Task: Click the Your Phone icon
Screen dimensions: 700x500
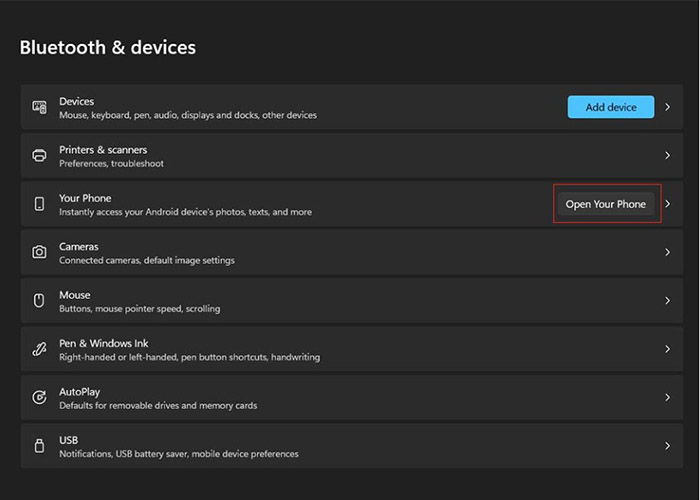Action: 39,204
